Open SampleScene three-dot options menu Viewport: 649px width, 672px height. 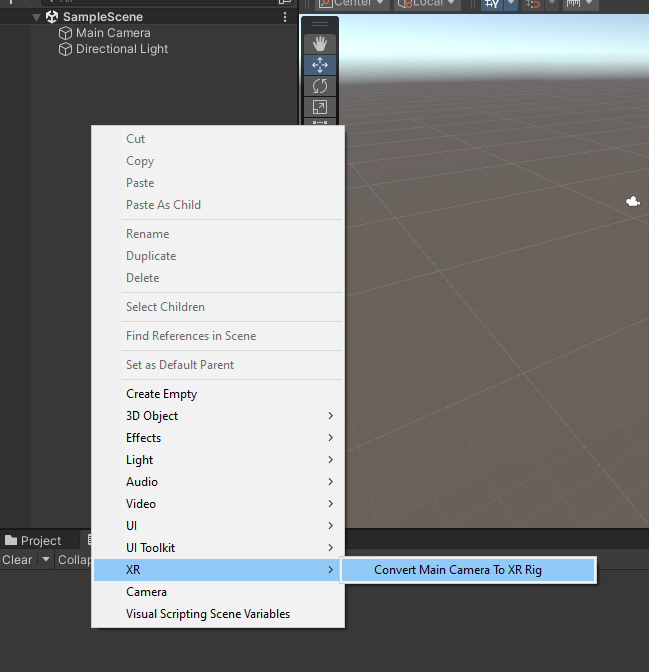pyautogui.click(x=285, y=17)
